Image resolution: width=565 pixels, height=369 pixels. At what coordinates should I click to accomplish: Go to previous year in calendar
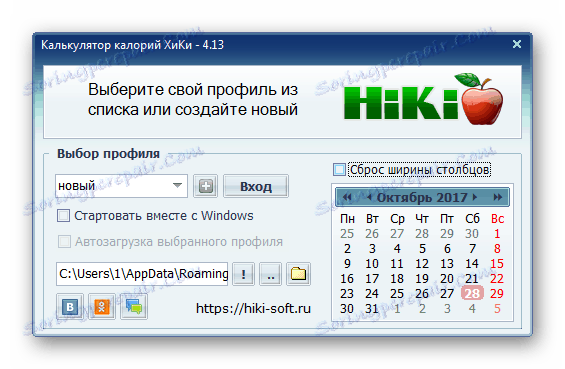[347, 197]
